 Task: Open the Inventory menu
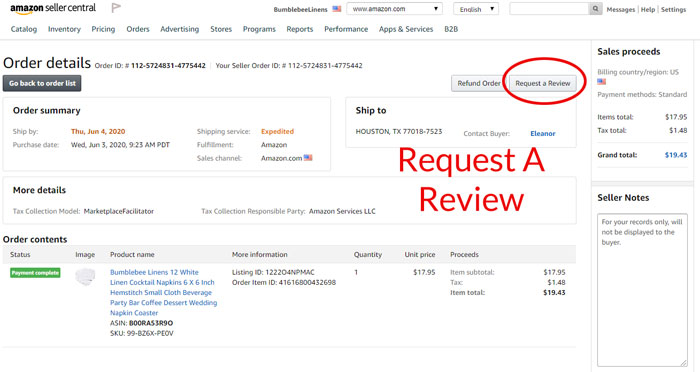pos(64,29)
